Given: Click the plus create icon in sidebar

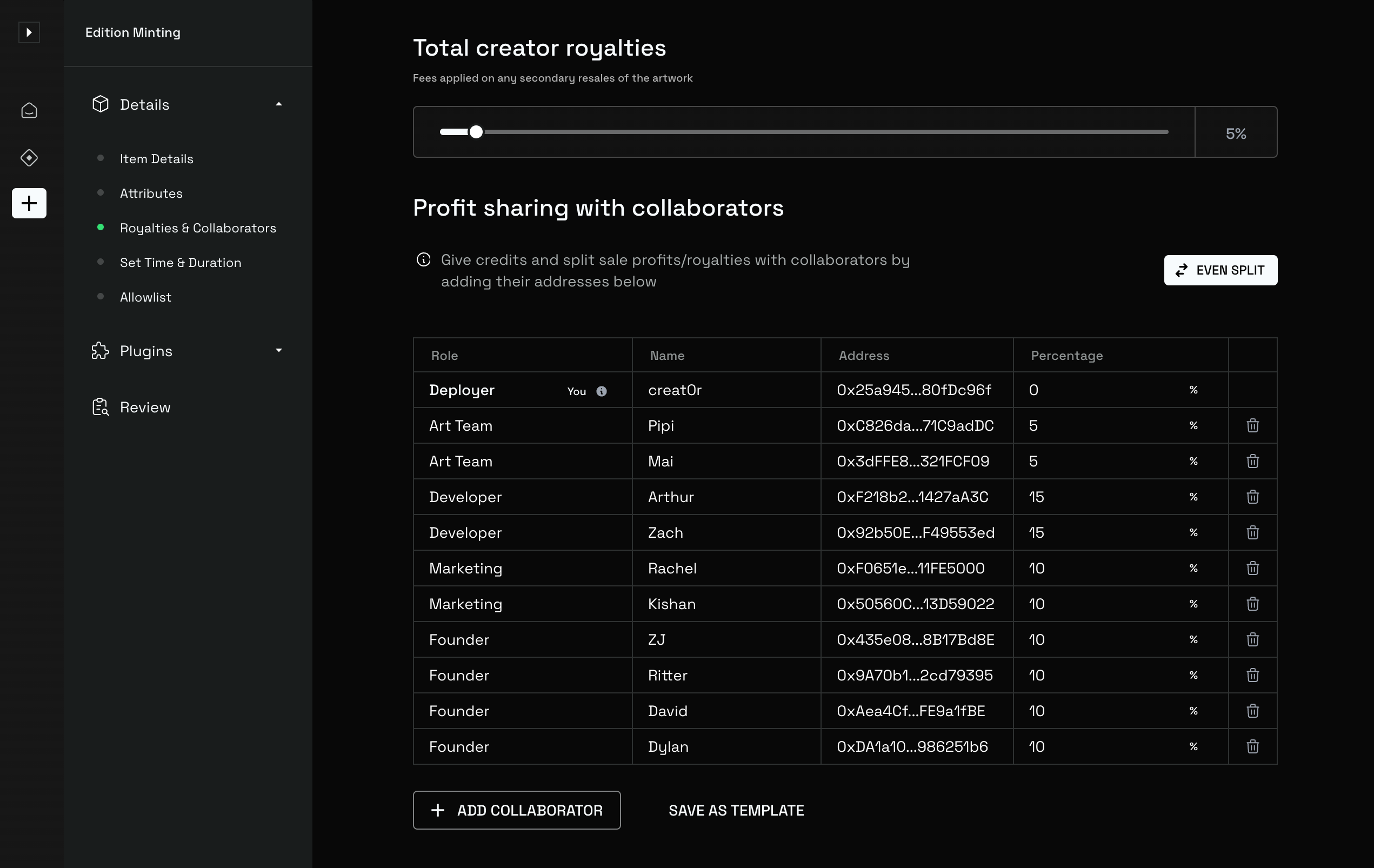Looking at the screenshot, I should pyautogui.click(x=29, y=203).
